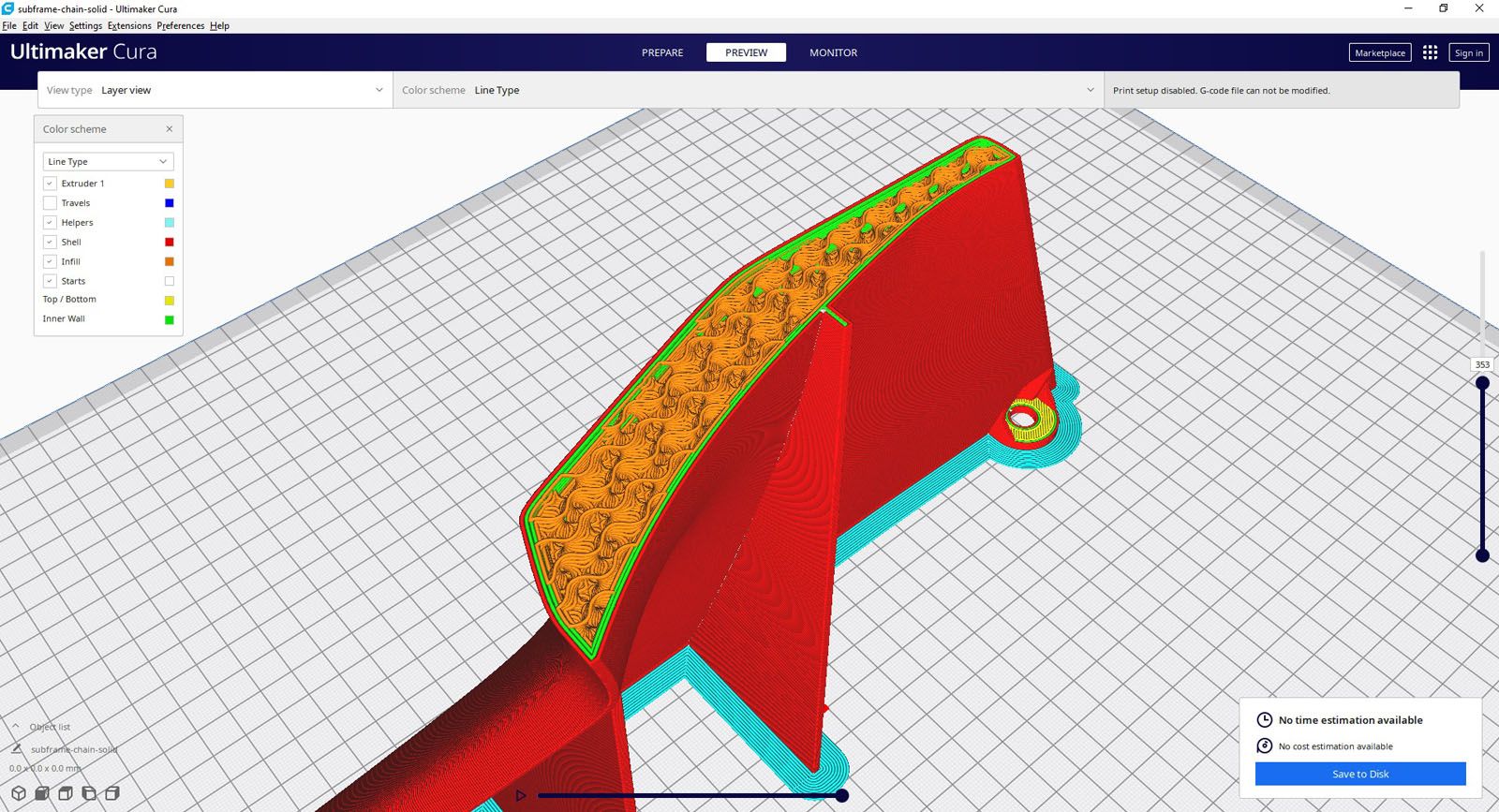Viewport: 1499px width, 812px height.
Task: Click the upper layer slider handle
Action: (x=1482, y=383)
